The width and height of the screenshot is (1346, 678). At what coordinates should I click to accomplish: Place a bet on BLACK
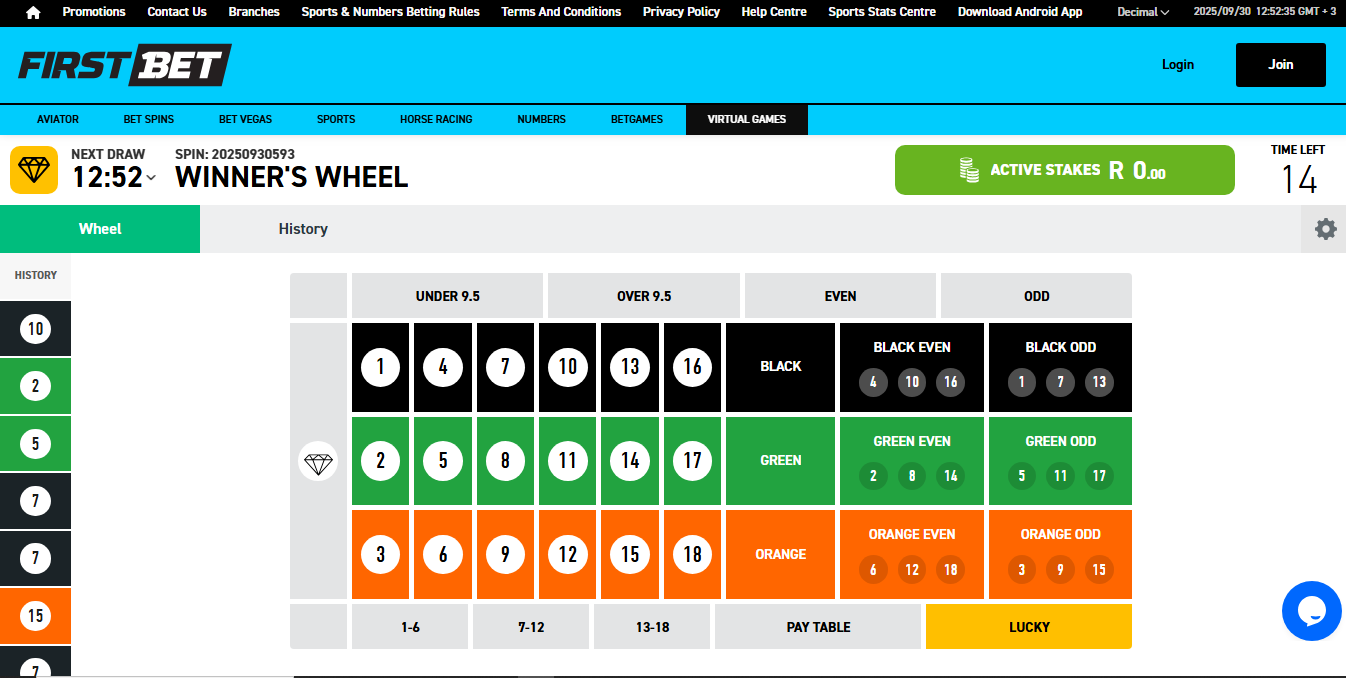(x=780, y=366)
